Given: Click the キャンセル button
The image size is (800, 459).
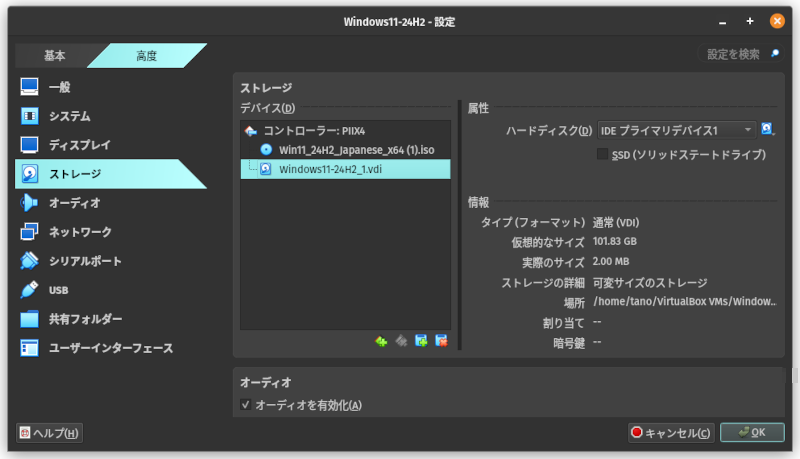Looking at the screenshot, I should 670,433.
